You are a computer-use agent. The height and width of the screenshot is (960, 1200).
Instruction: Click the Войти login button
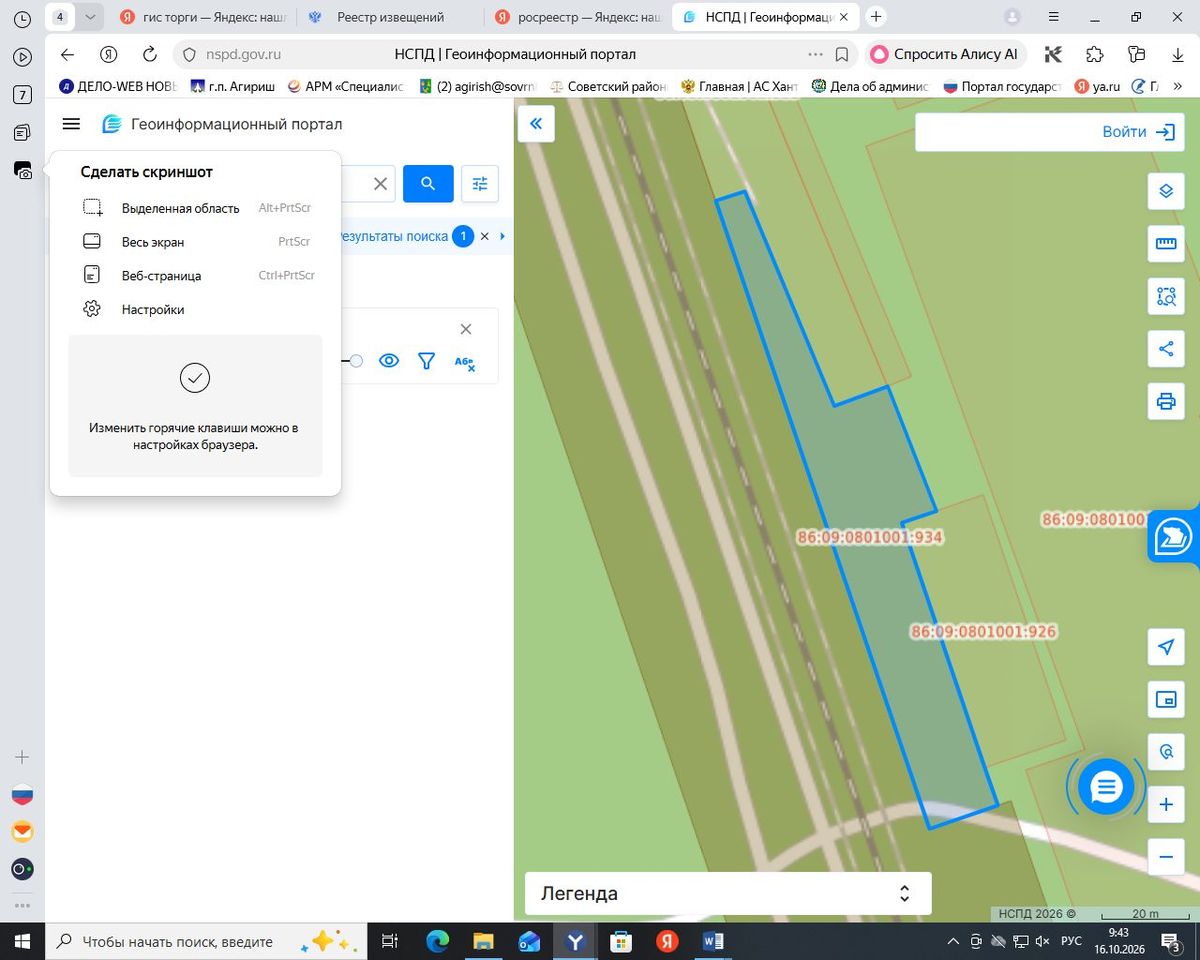(x=1138, y=132)
